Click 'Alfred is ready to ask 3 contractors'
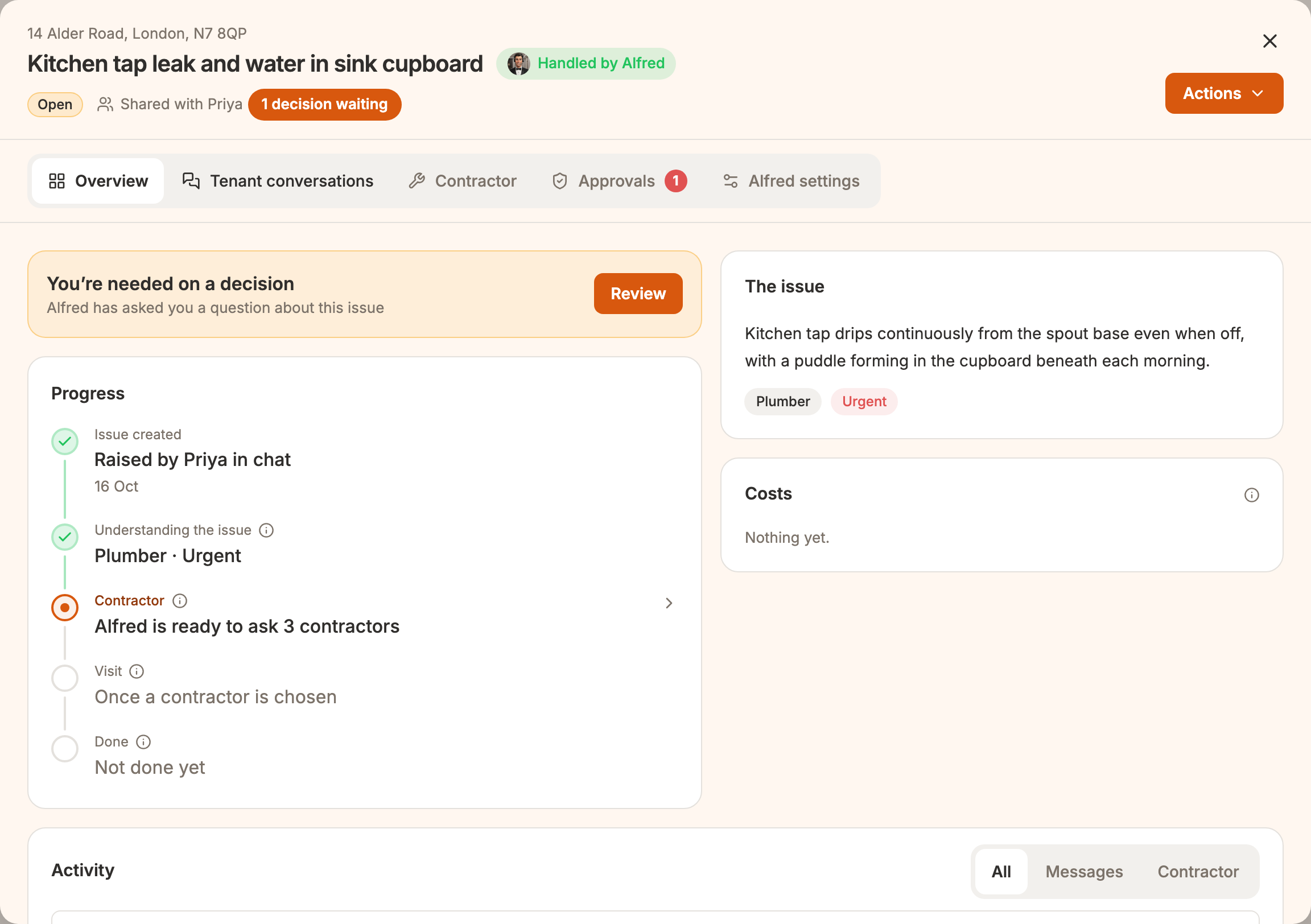The image size is (1311, 924). coord(247,626)
